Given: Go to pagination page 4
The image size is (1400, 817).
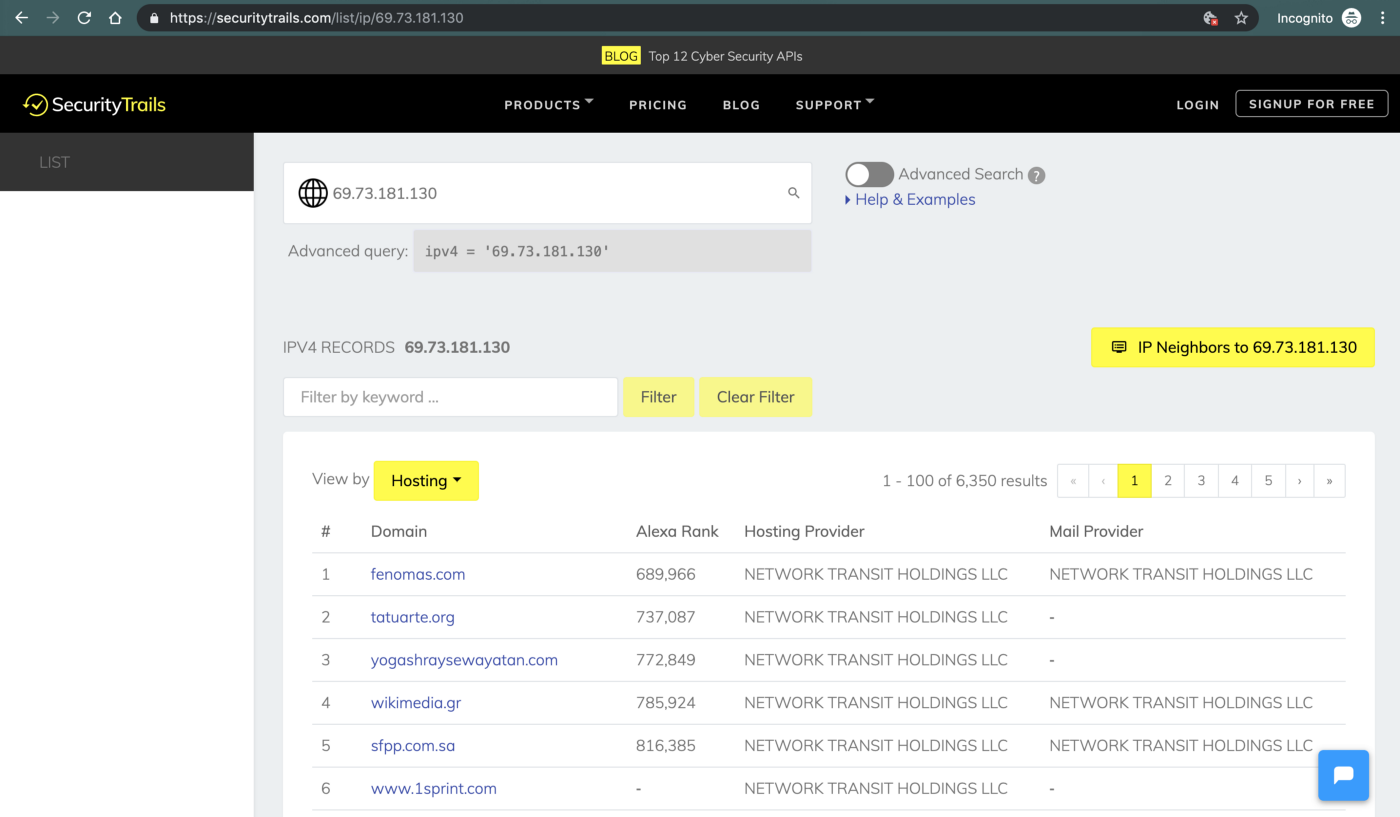Looking at the screenshot, I should [x=1235, y=481].
